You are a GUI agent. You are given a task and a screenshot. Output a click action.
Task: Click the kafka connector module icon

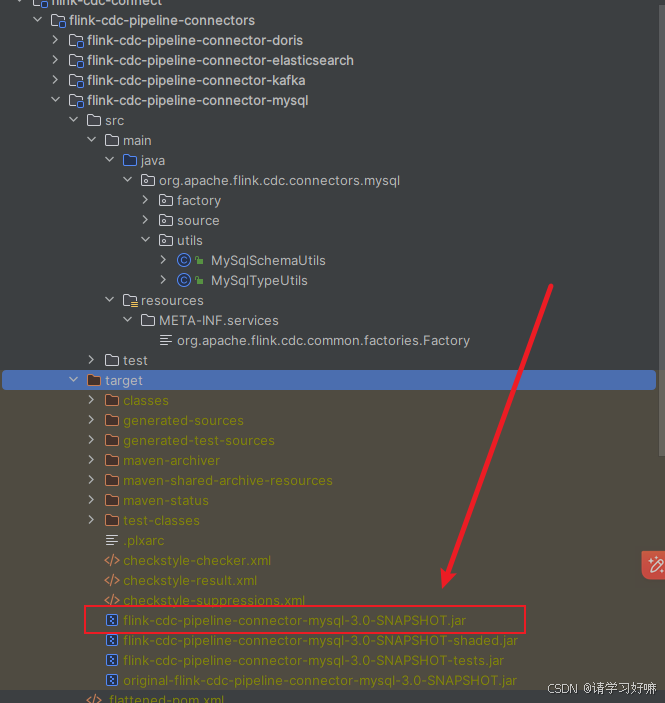point(76,81)
